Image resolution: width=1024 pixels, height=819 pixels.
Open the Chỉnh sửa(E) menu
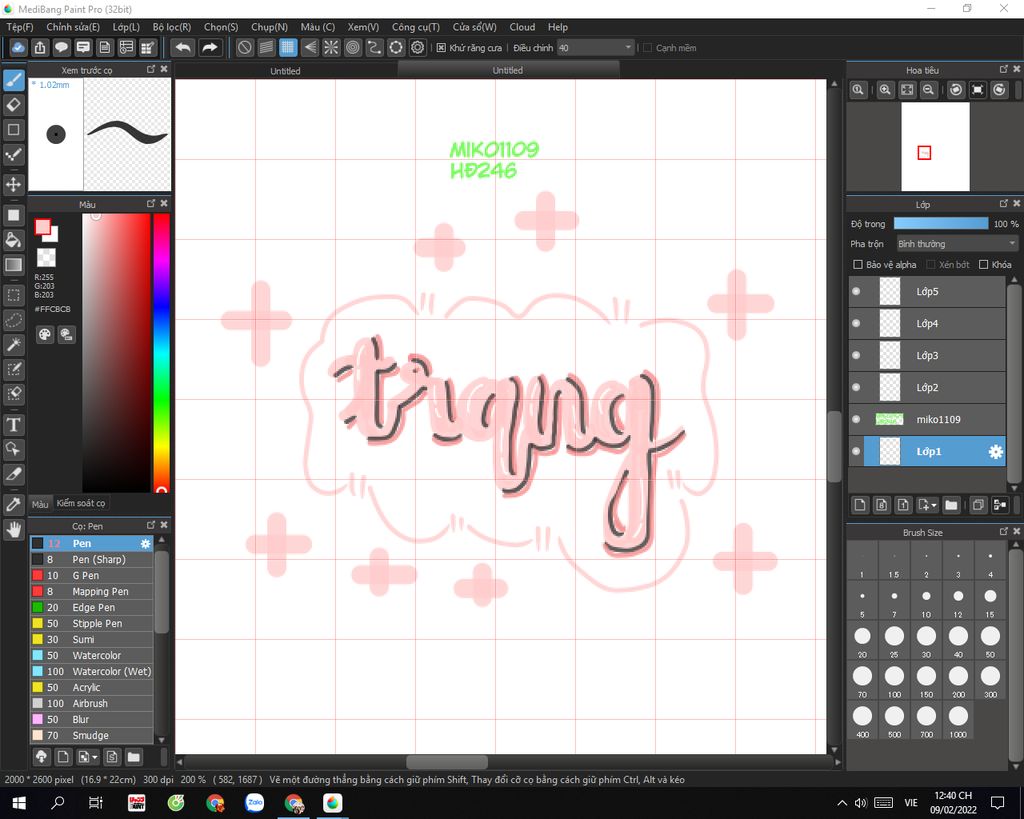(73, 27)
